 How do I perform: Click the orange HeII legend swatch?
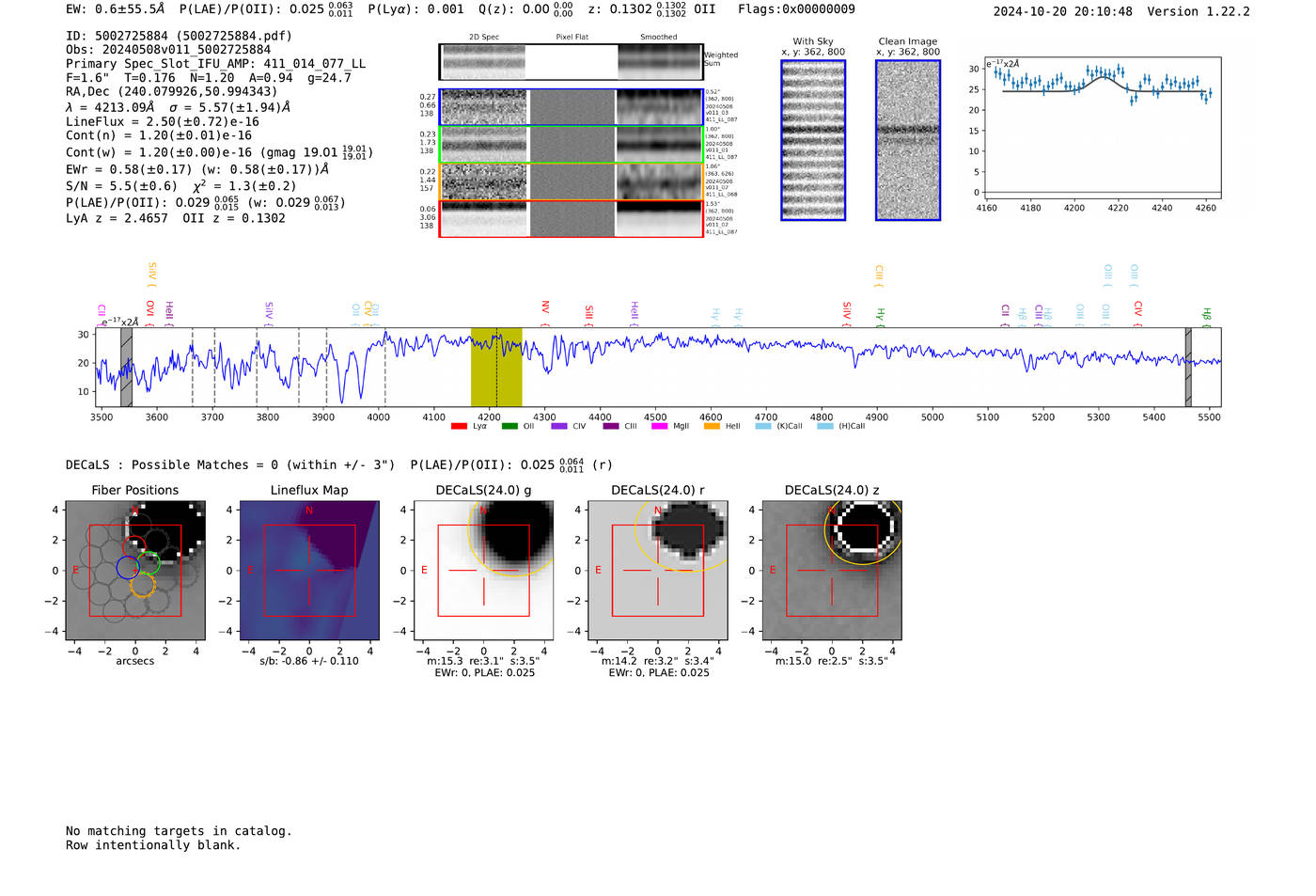click(712, 427)
